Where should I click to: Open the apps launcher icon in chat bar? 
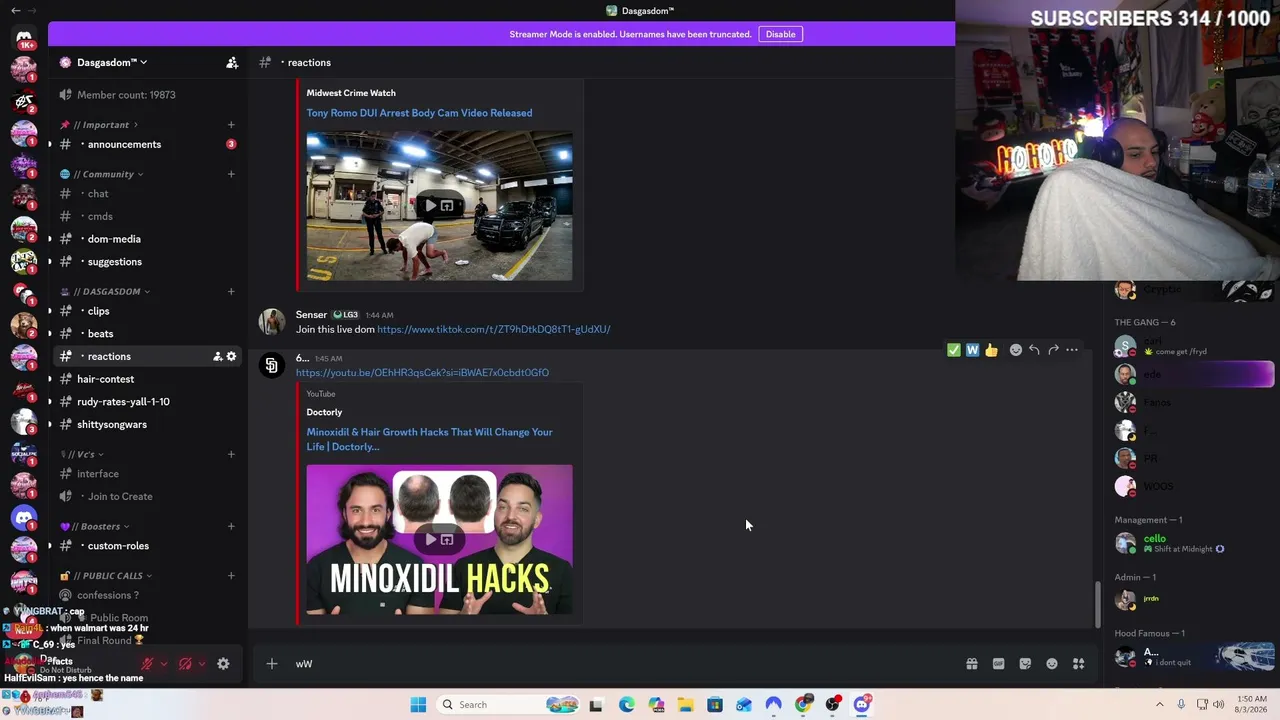coord(1079,663)
